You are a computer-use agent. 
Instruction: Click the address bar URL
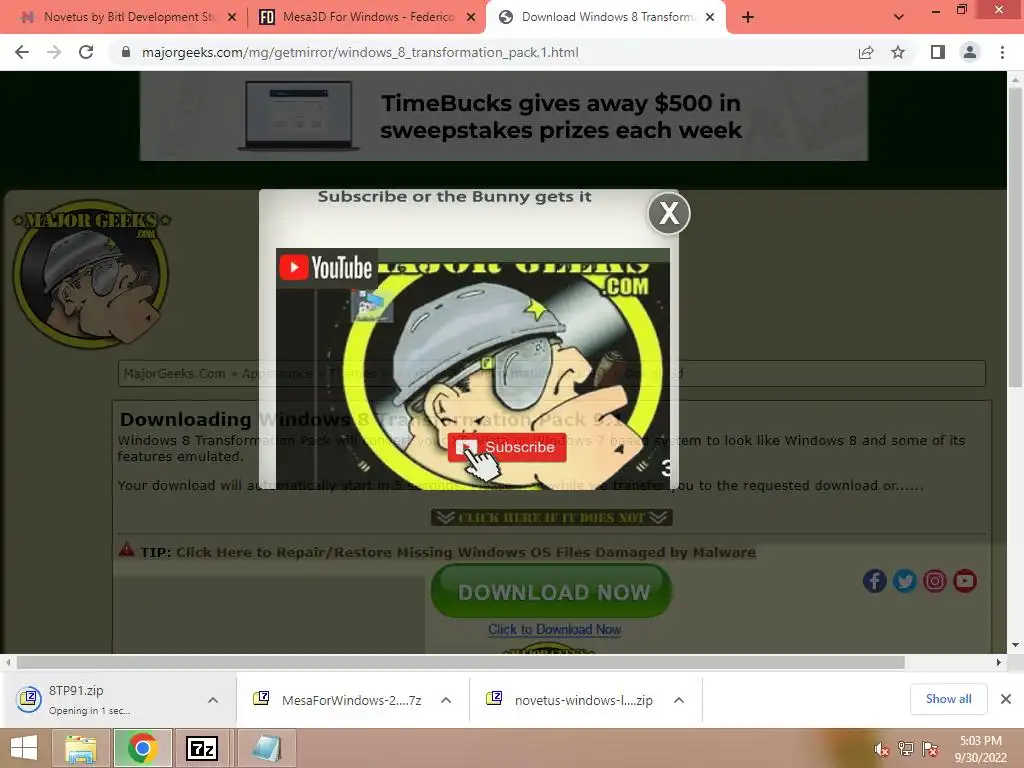[360, 52]
